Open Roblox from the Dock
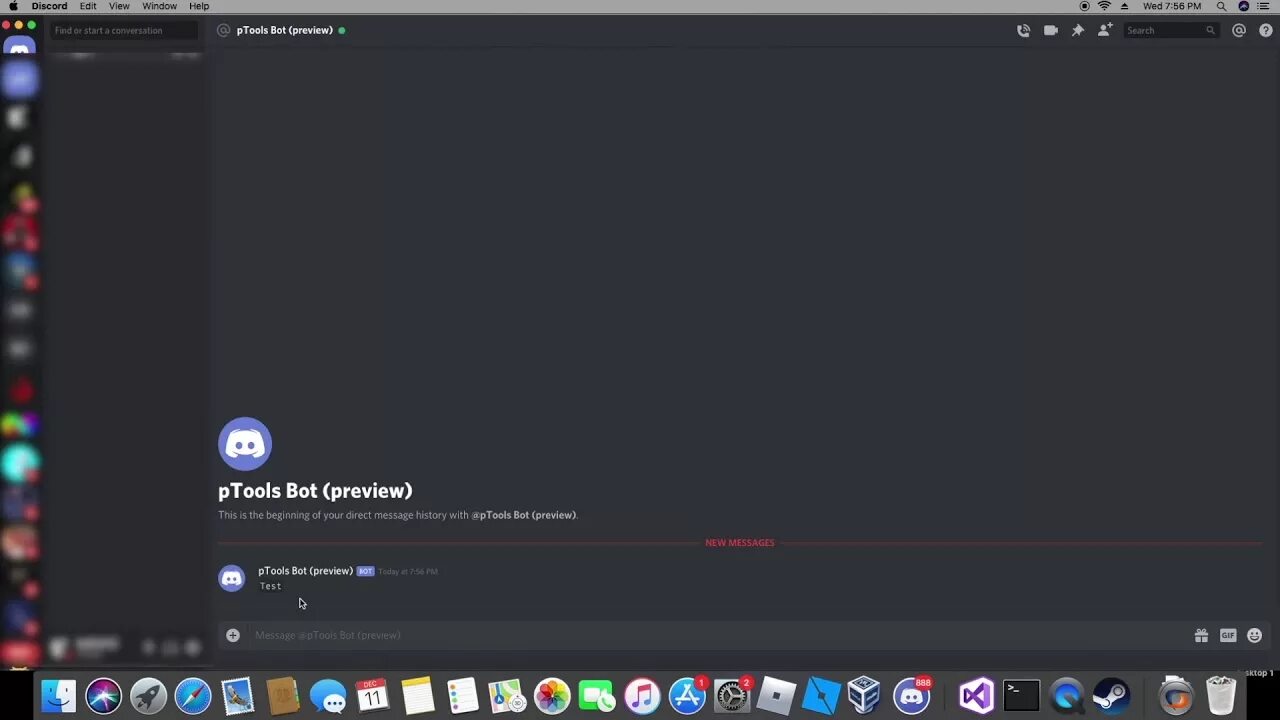The height and width of the screenshot is (720, 1280). (777, 696)
